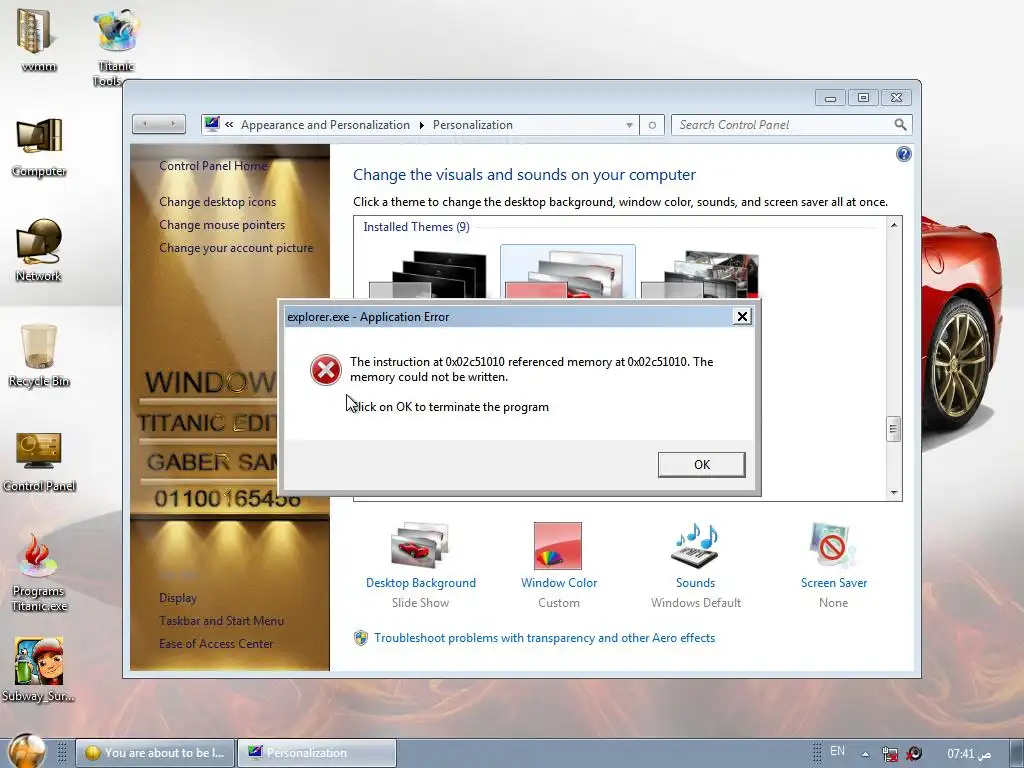Screen dimensions: 1024x768
Task: Click the Personalization breadcrumb
Action: point(473,125)
